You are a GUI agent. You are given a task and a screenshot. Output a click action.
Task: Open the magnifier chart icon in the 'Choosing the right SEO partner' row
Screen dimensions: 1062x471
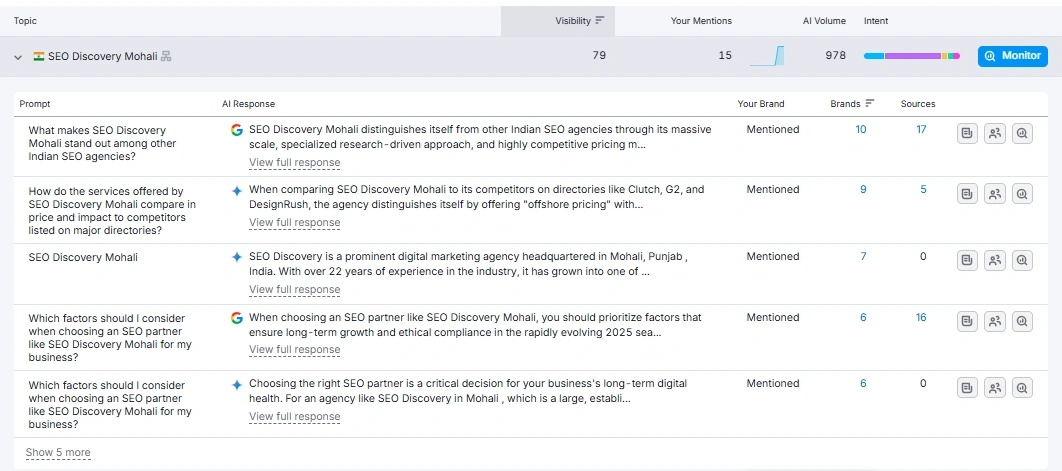[1022, 388]
